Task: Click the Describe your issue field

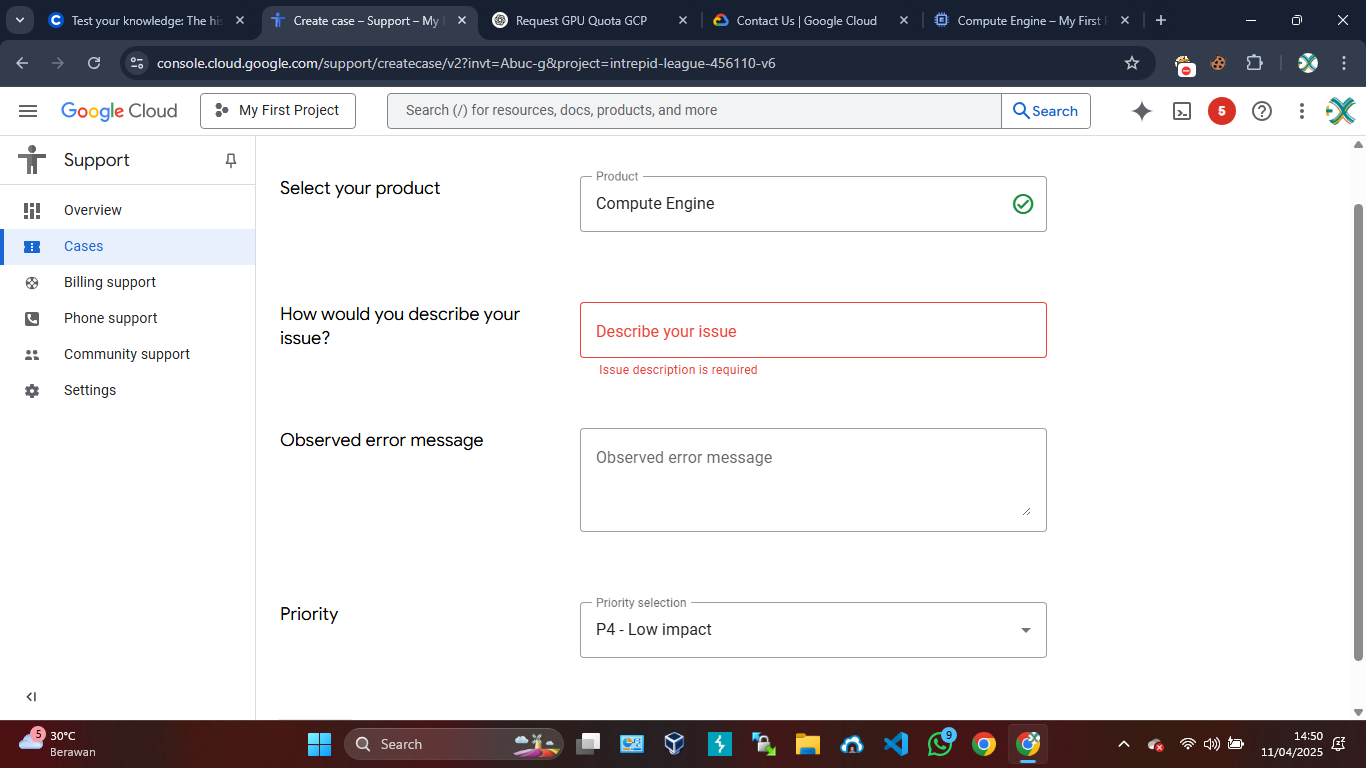Action: (x=813, y=330)
